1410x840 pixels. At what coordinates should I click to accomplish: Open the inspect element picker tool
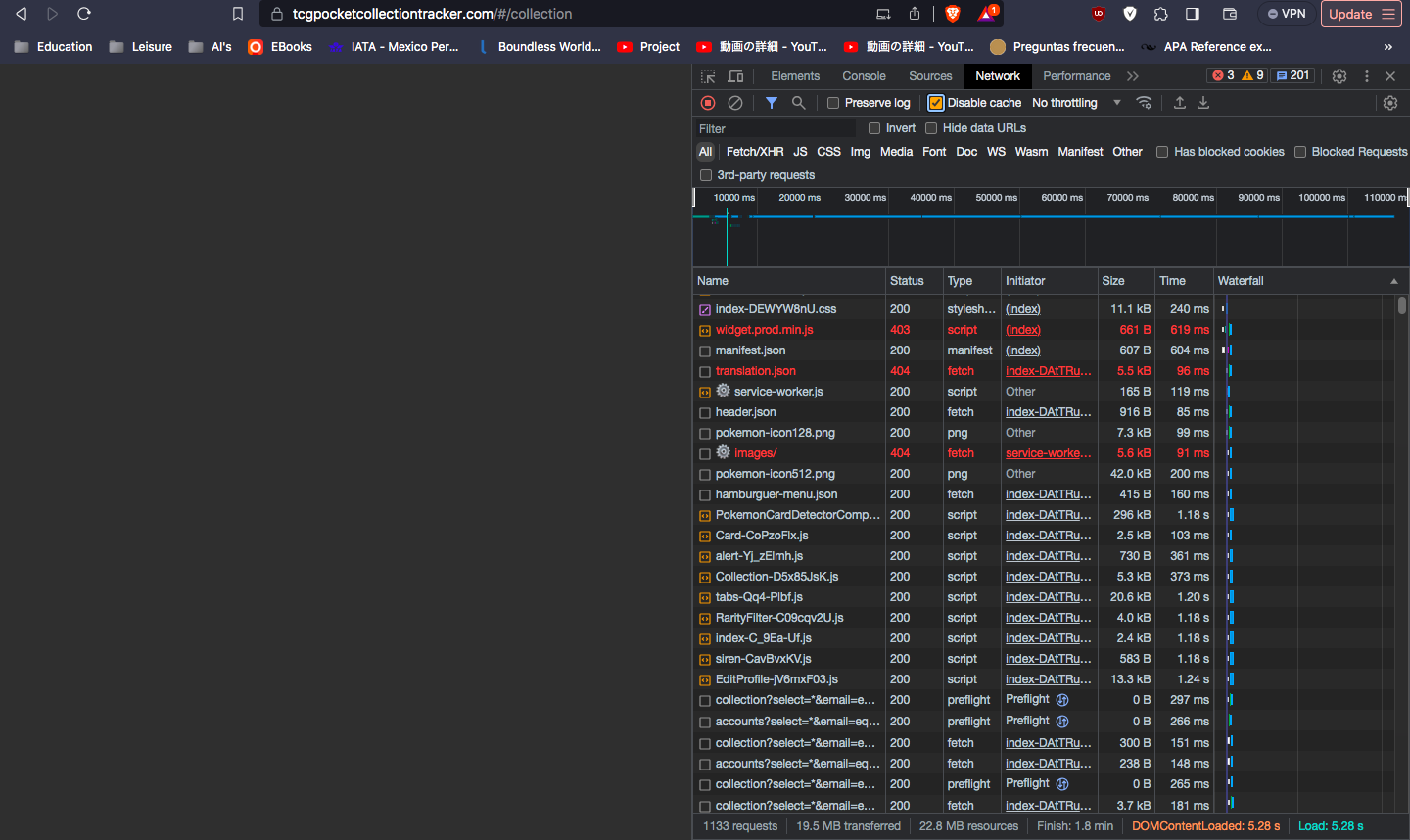708,76
